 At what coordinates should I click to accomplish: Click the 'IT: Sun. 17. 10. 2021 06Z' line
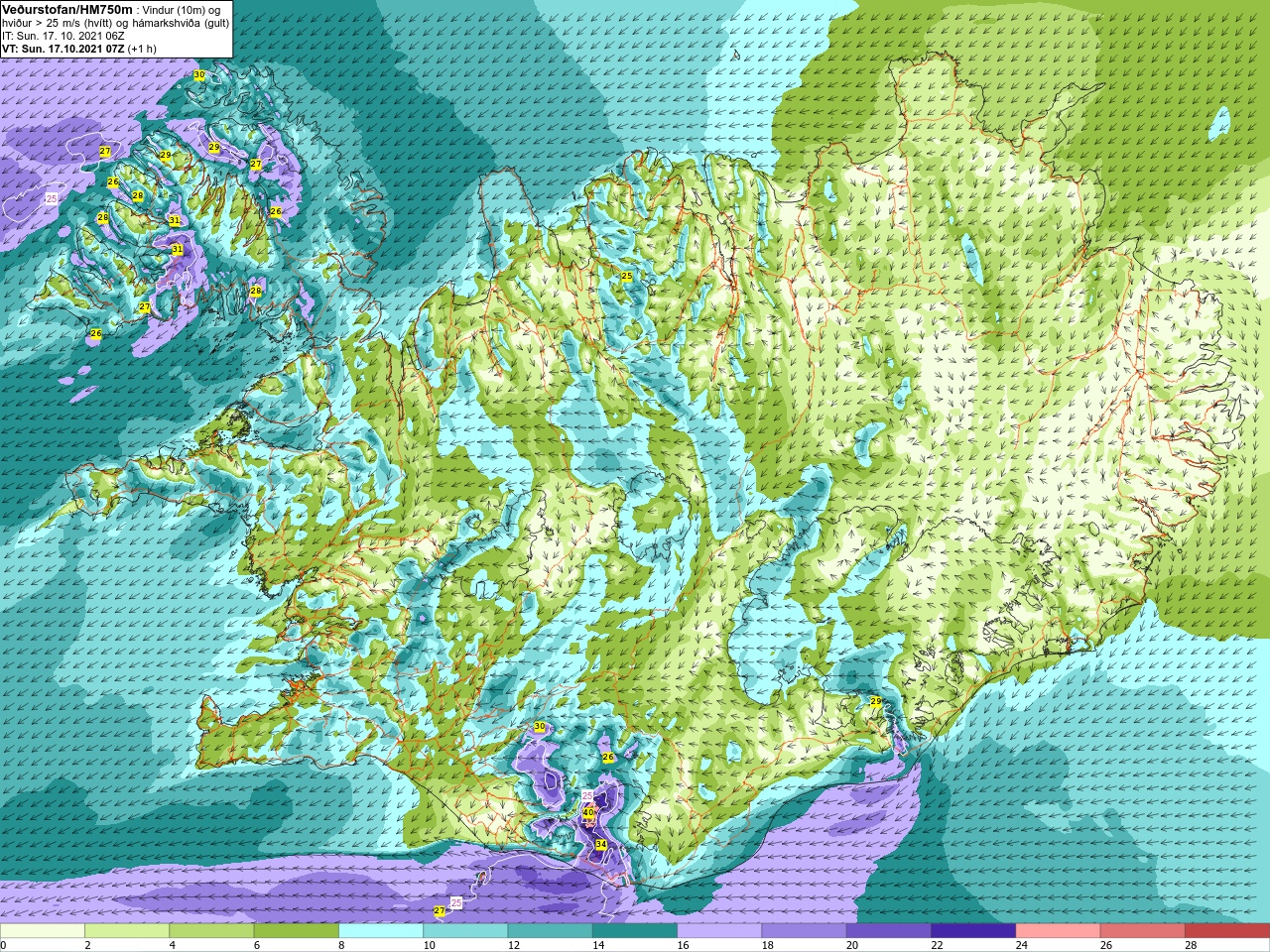point(63,36)
